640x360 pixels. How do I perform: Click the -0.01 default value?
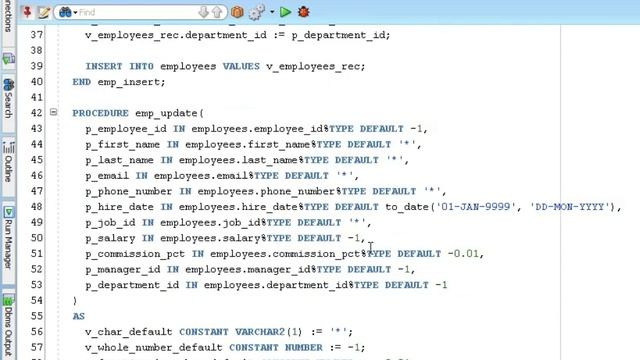463,253
